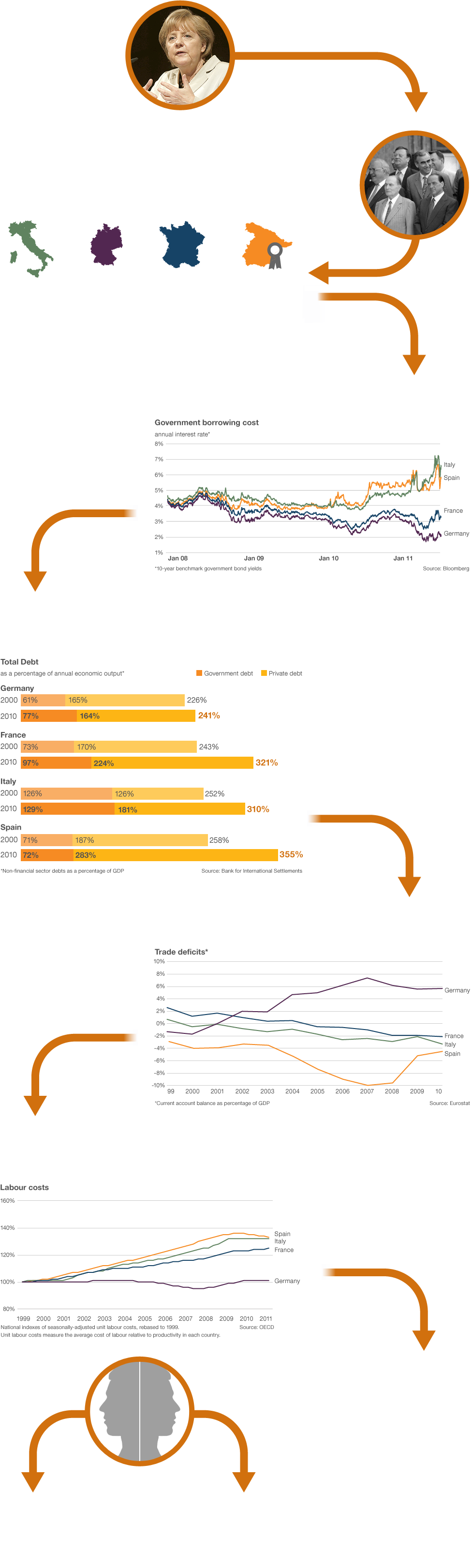Screen dimensions: 472x1568
Task: Click the Labour costs chart heading
Action: tap(24, 1187)
